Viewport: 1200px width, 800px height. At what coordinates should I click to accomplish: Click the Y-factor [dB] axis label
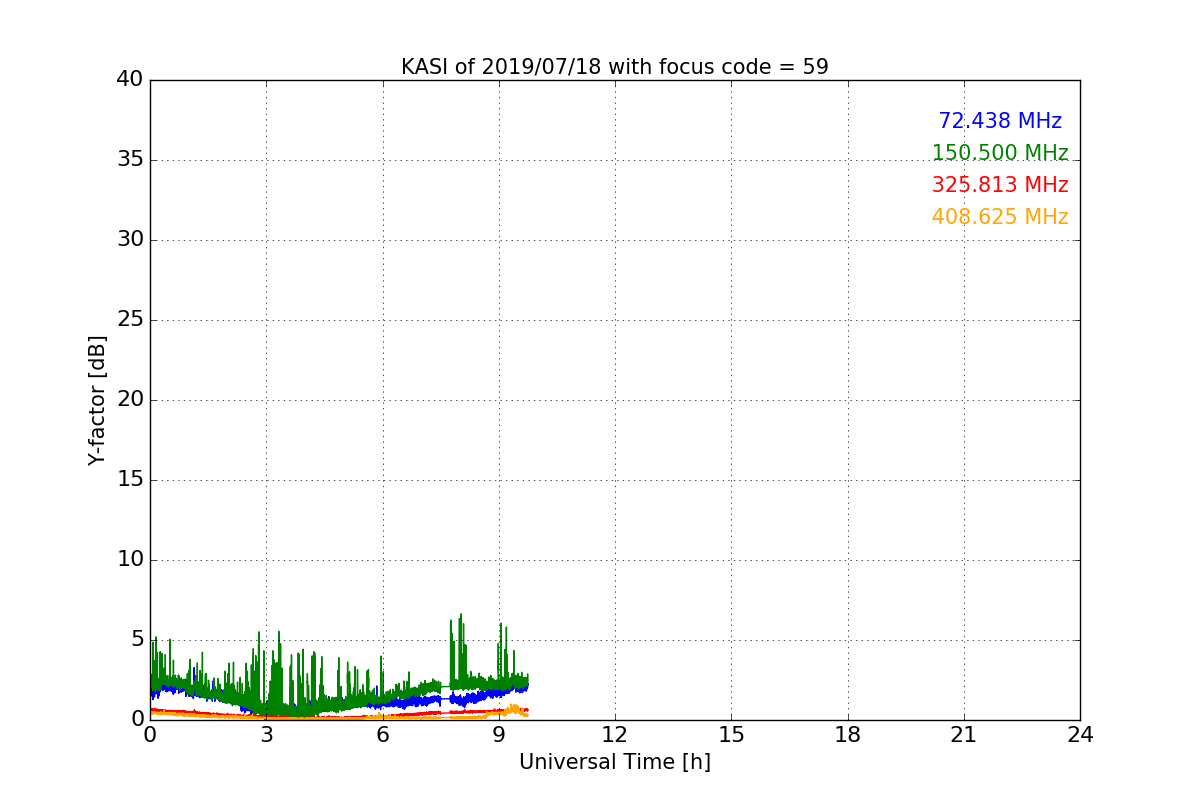point(97,400)
